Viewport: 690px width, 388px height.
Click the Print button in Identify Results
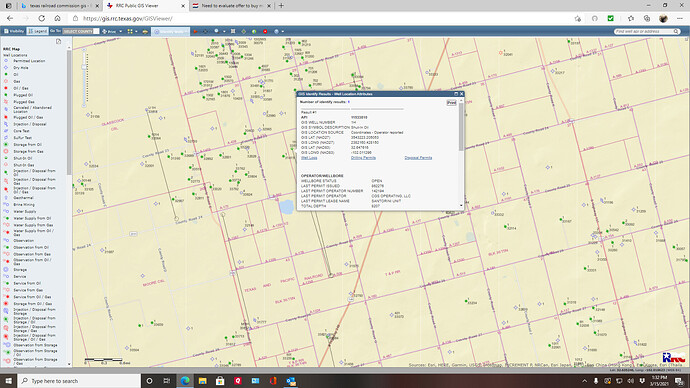point(451,102)
